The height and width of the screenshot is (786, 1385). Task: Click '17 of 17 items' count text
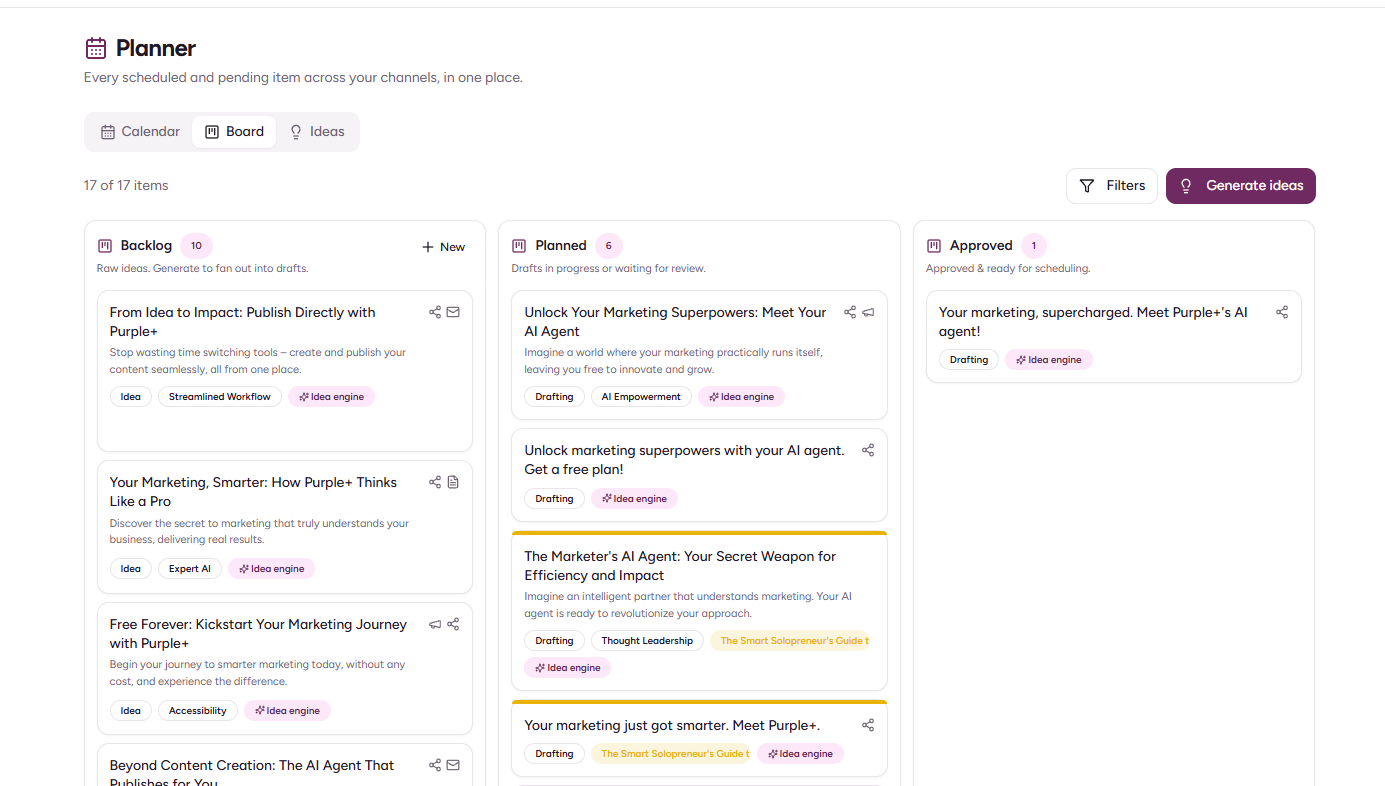pyautogui.click(x=126, y=186)
